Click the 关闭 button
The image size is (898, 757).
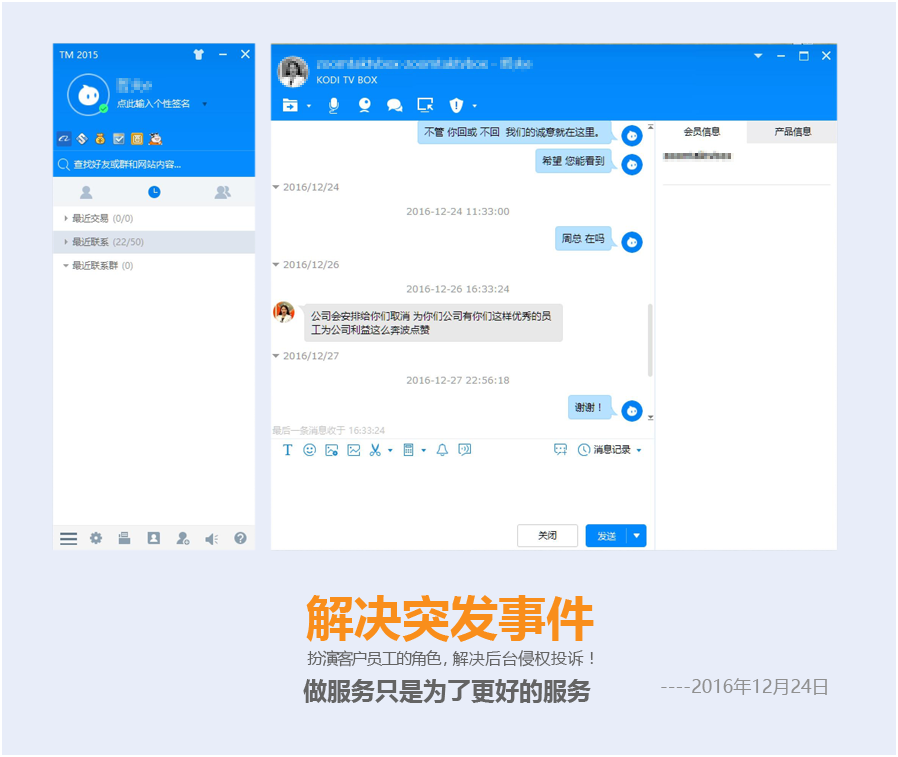pos(547,536)
